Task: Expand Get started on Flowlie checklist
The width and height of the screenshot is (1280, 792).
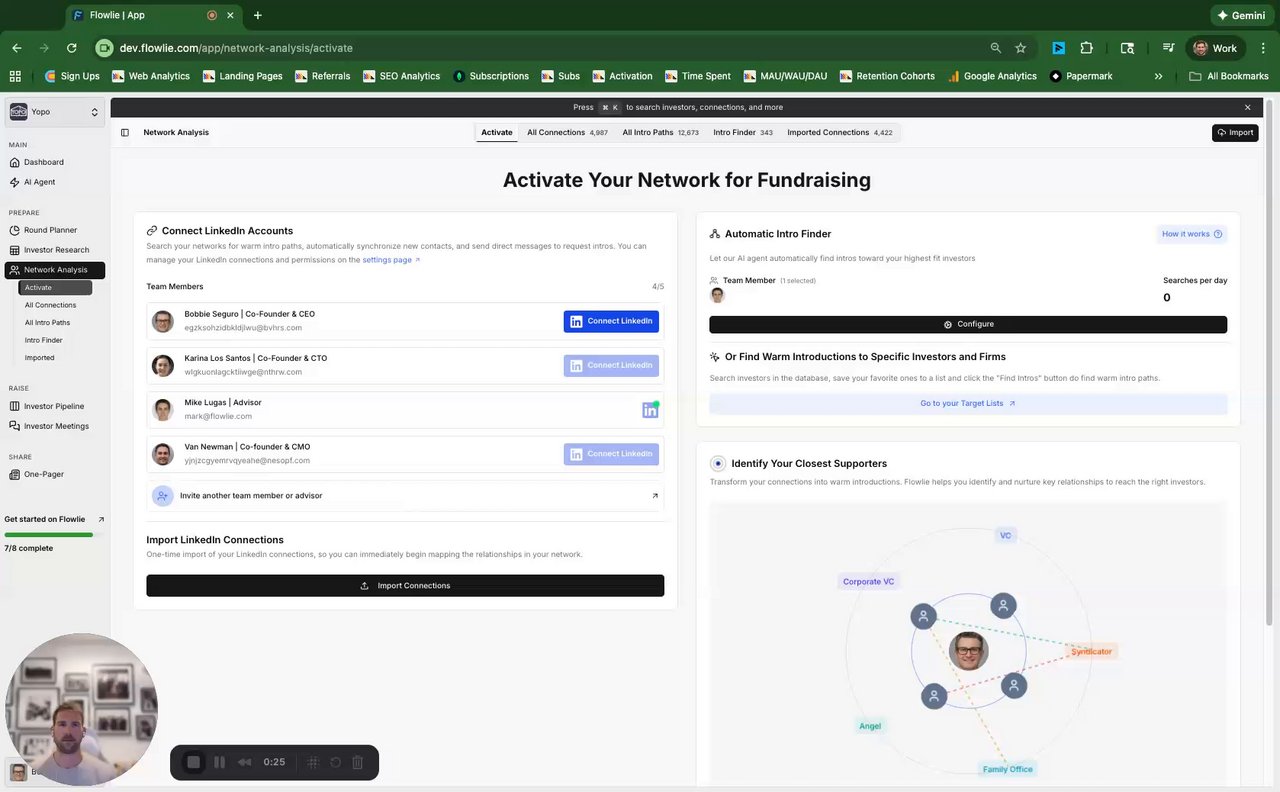Action: 54,520
